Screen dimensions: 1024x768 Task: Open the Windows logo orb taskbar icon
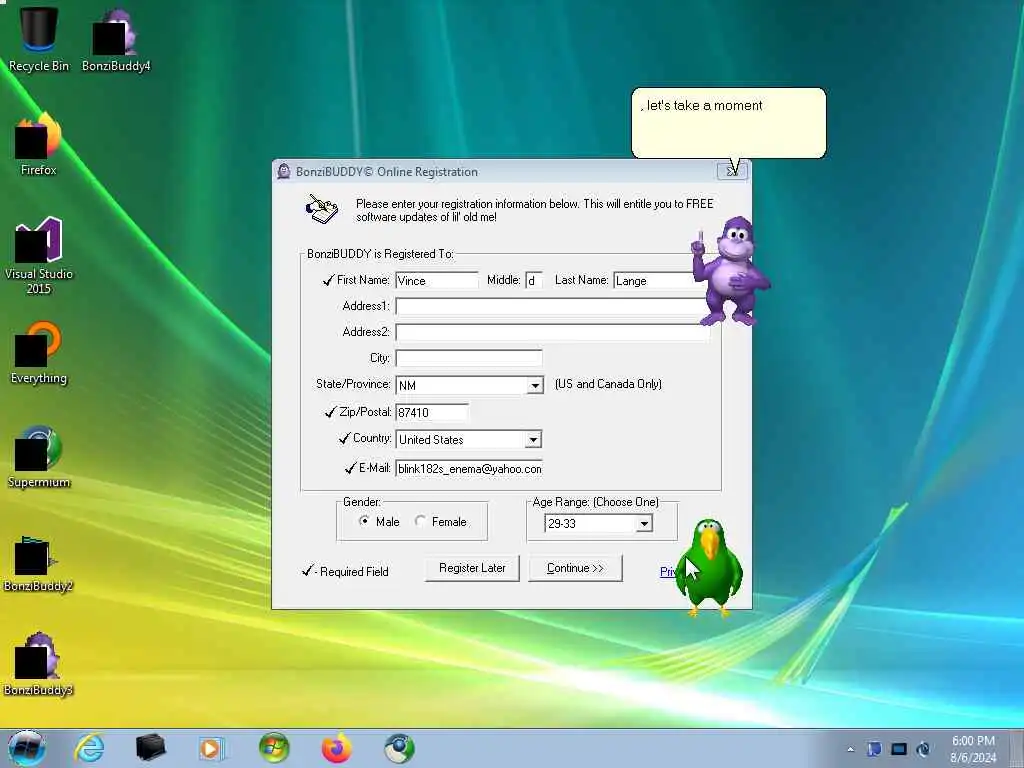274,748
